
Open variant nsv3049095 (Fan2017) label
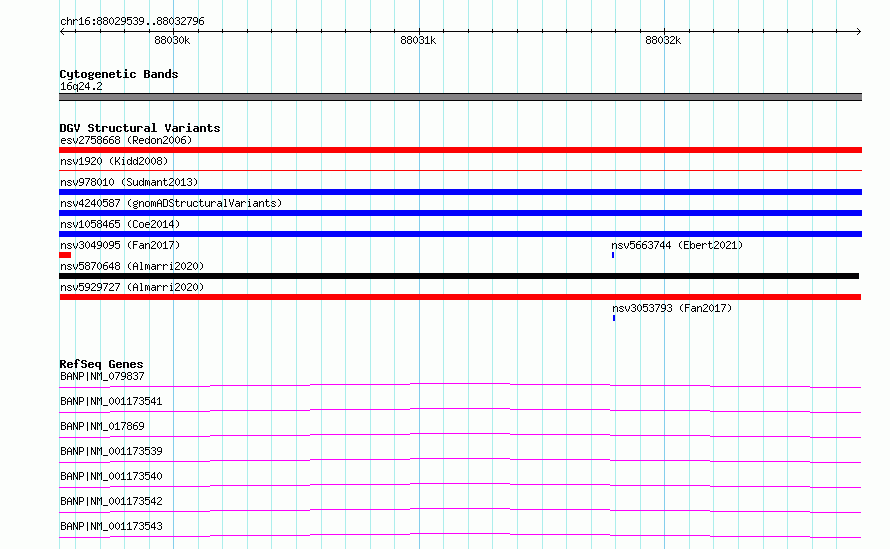[120, 245]
